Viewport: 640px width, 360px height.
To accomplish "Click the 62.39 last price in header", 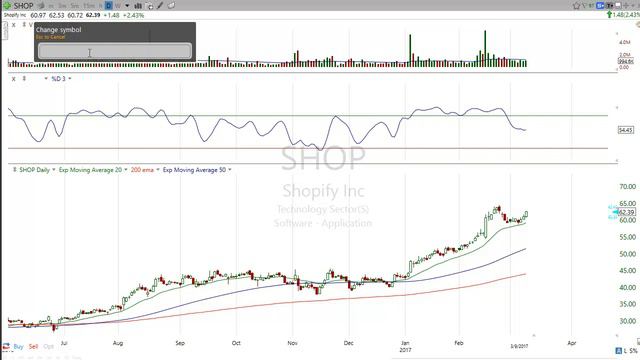I will pyautogui.click(x=93, y=15).
